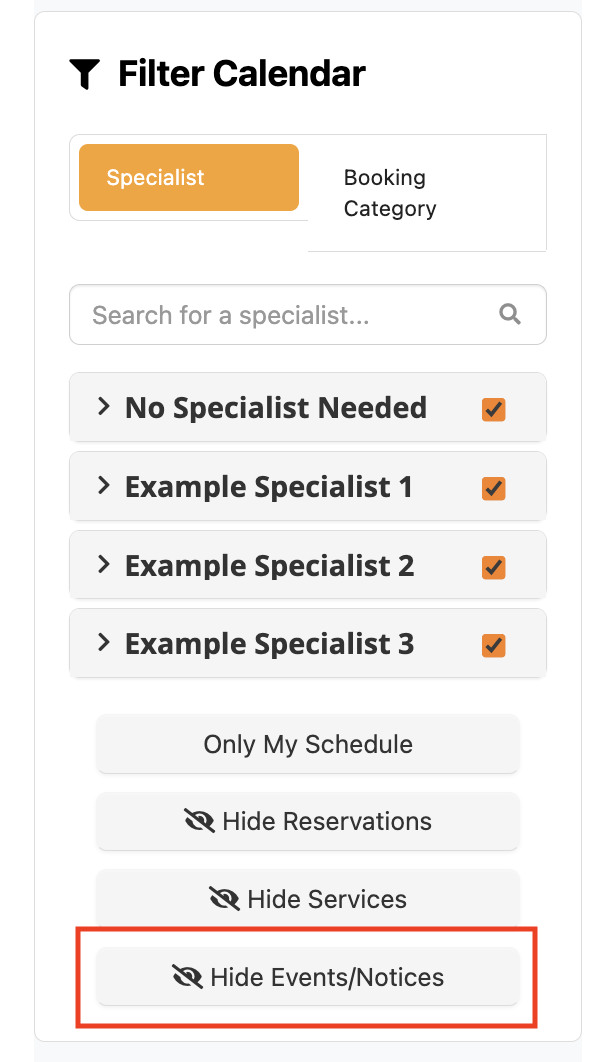Click the chevron icon beside Example Specialist 2
The image size is (614, 1062).
104,564
